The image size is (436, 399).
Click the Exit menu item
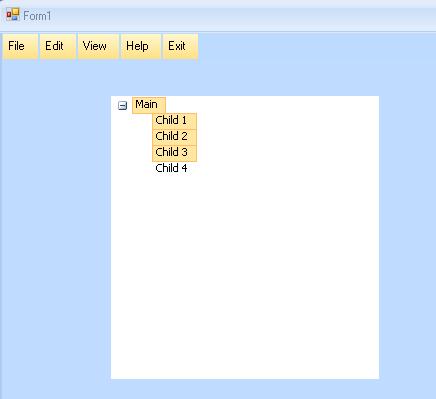(180, 46)
